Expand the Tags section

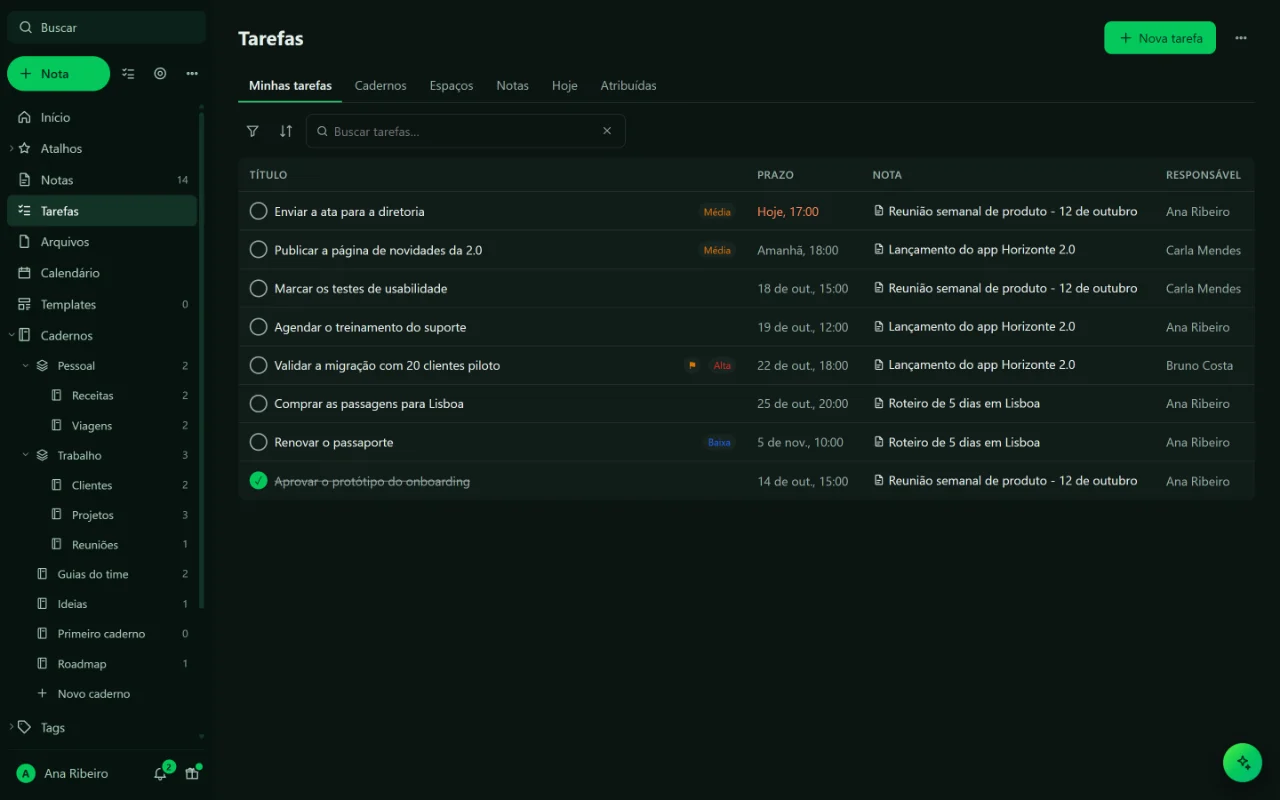(x=11, y=728)
